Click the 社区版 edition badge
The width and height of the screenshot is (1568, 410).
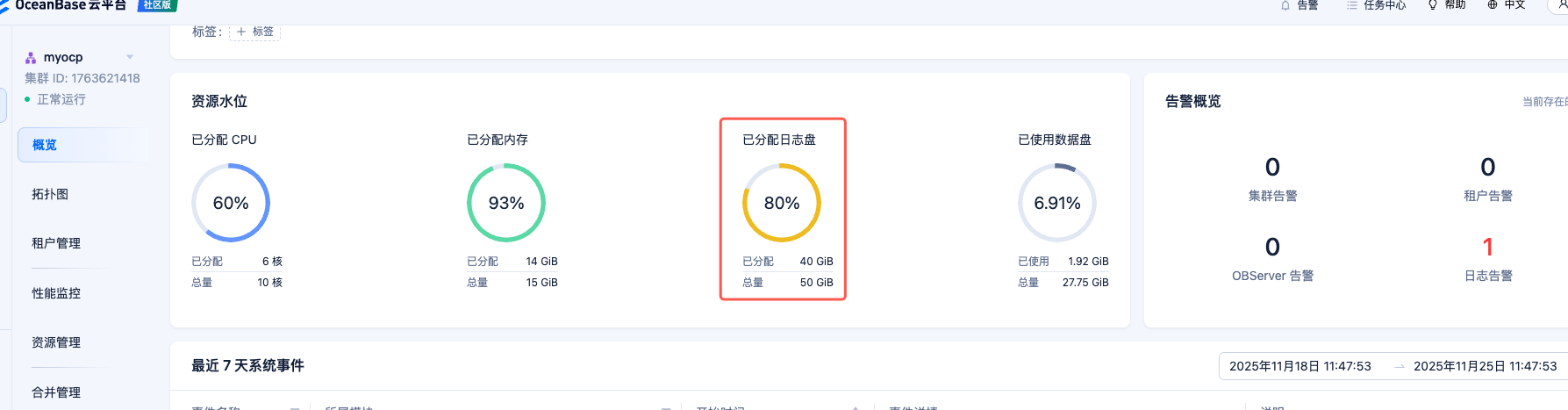click(x=157, y=5)
